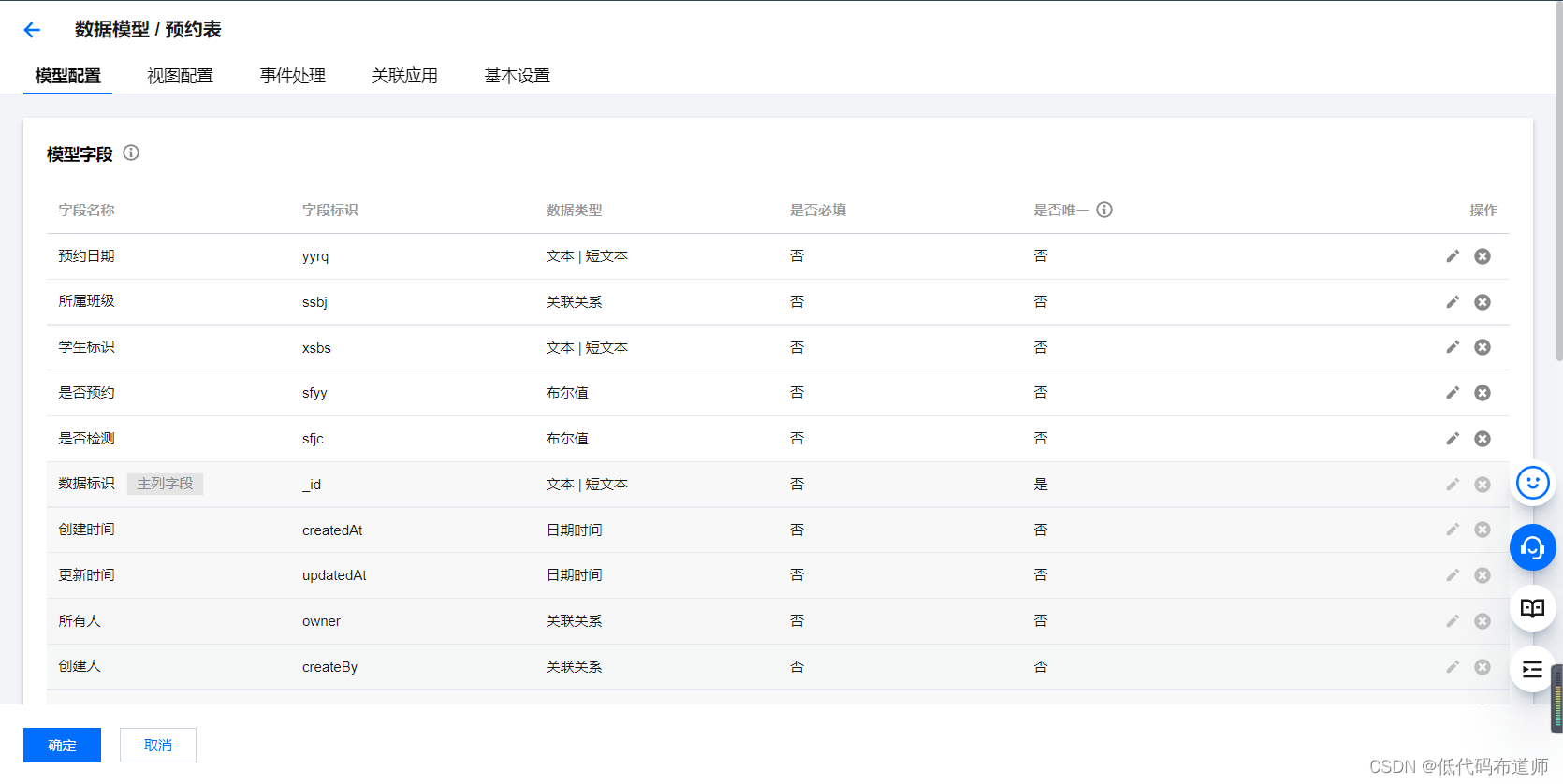Toggle the floating list-collapse button
Image resolution: width=1563 pixels, height=784 pixels.
point(1532,669)
